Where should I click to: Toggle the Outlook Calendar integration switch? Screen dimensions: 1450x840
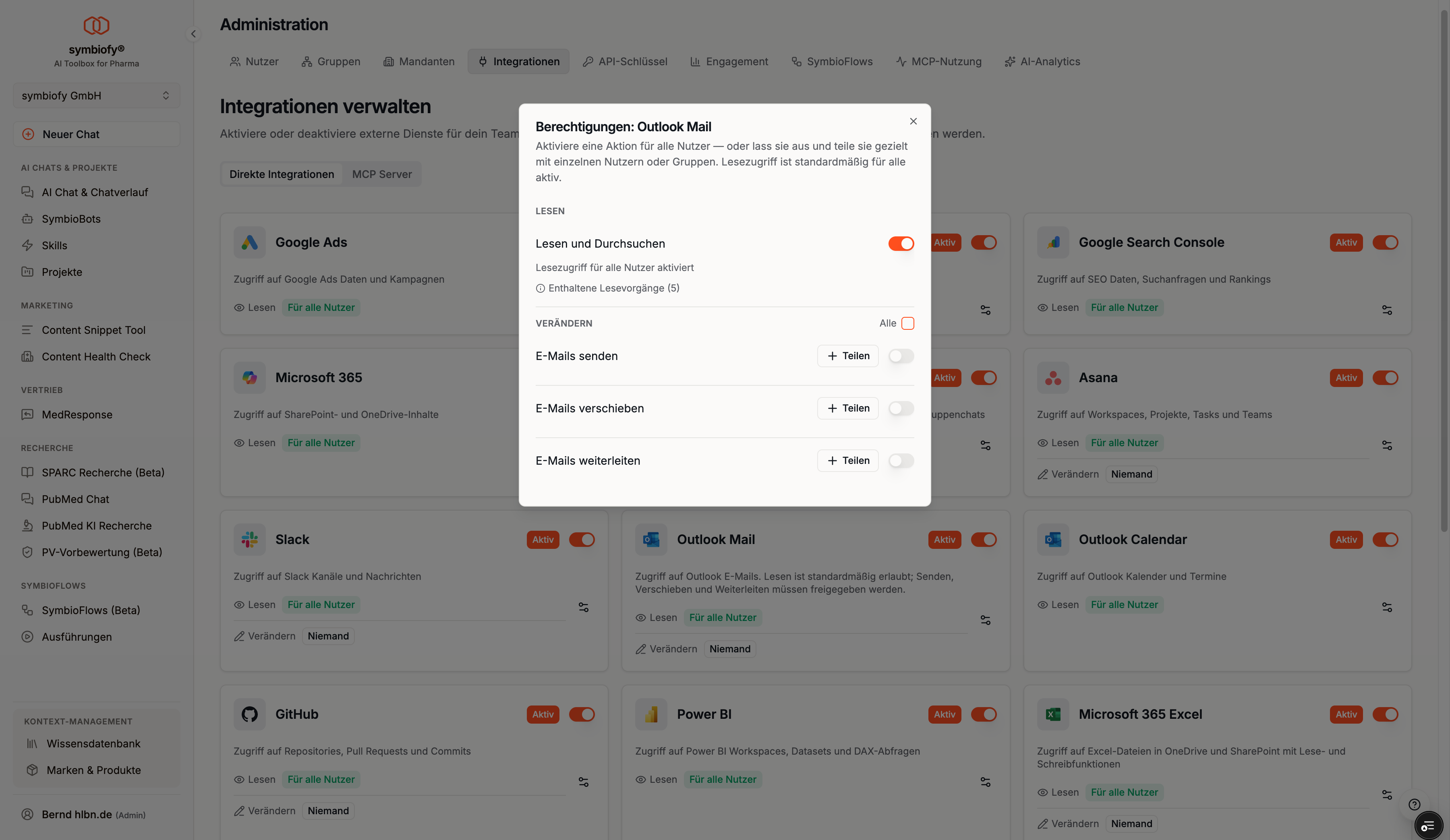(x=1385, y=539)
